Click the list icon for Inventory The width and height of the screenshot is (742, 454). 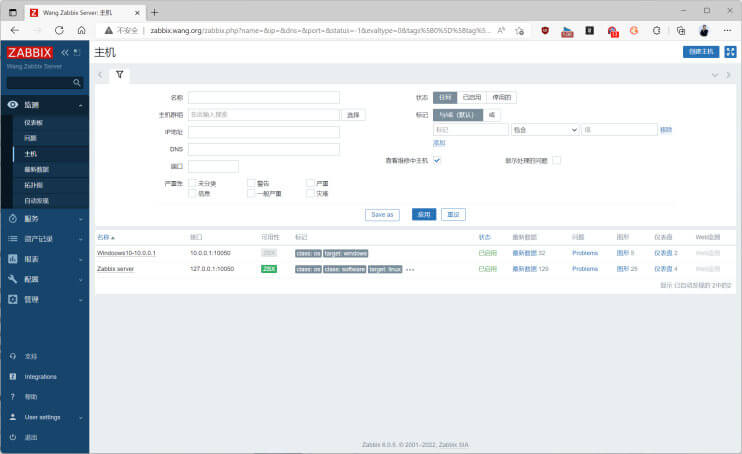(x=13, y=239)
